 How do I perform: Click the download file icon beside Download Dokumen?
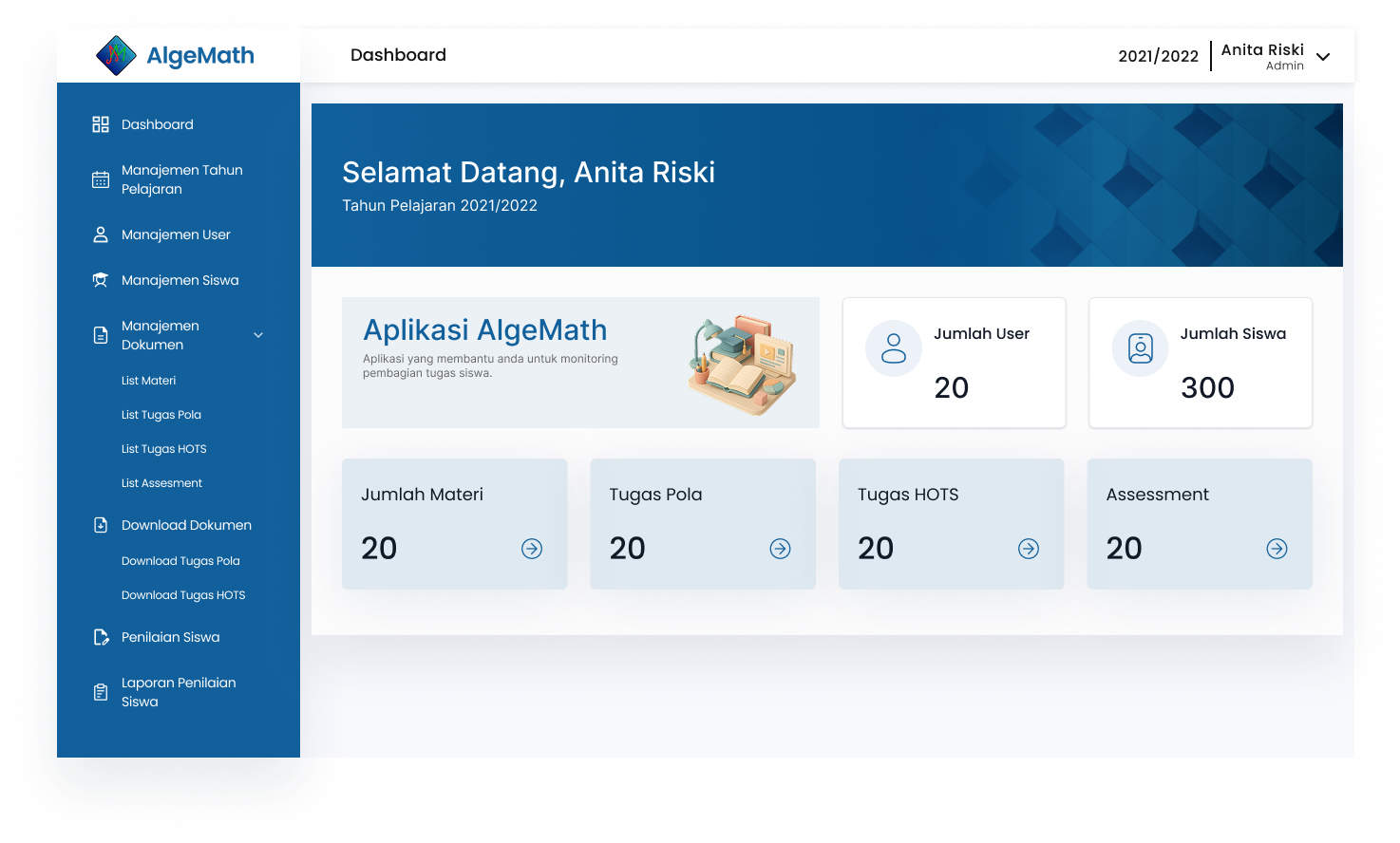(x=101, y=525)
